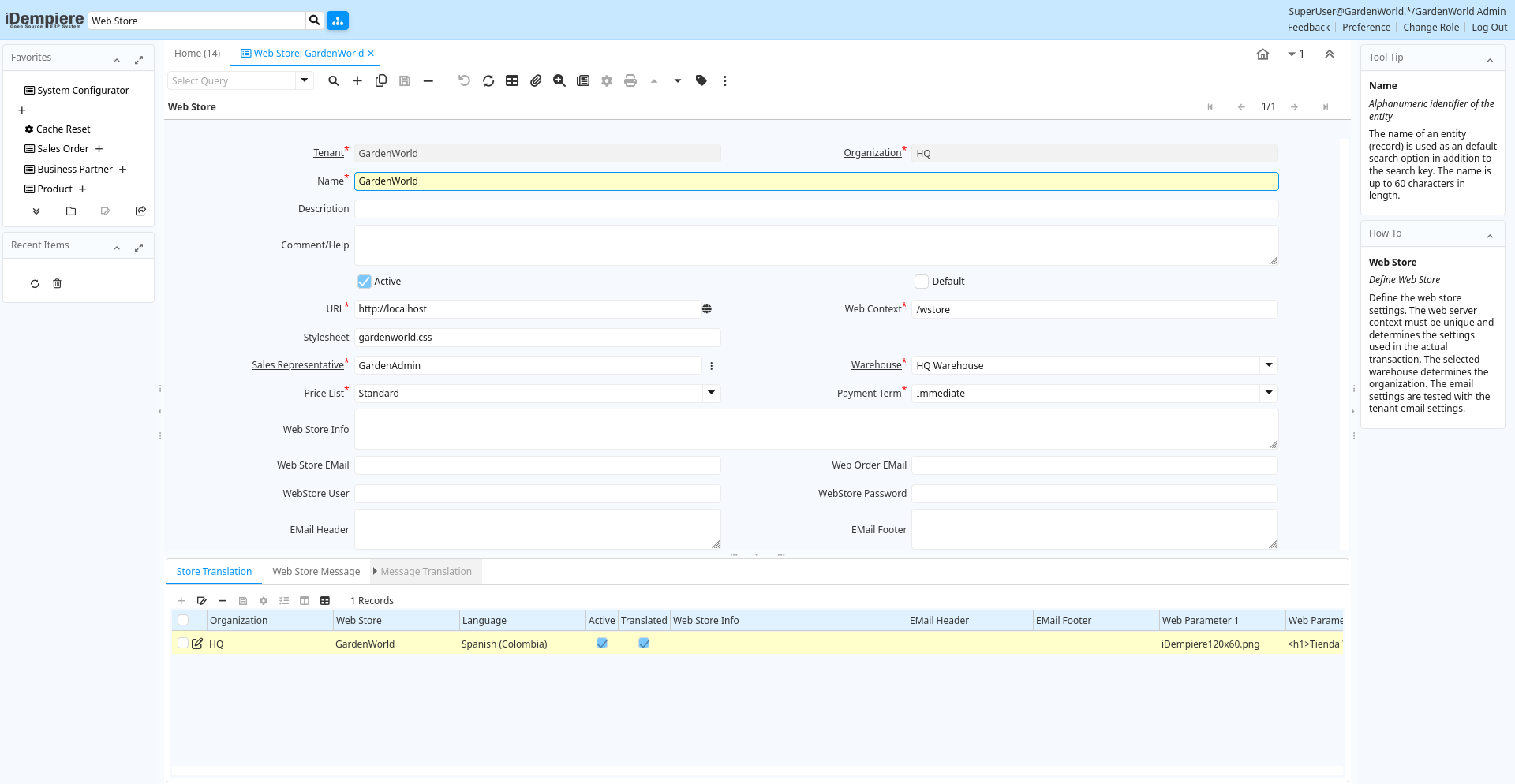The image size is (1515, 784).
Task: Open the Preference link
Action: 1366,28
